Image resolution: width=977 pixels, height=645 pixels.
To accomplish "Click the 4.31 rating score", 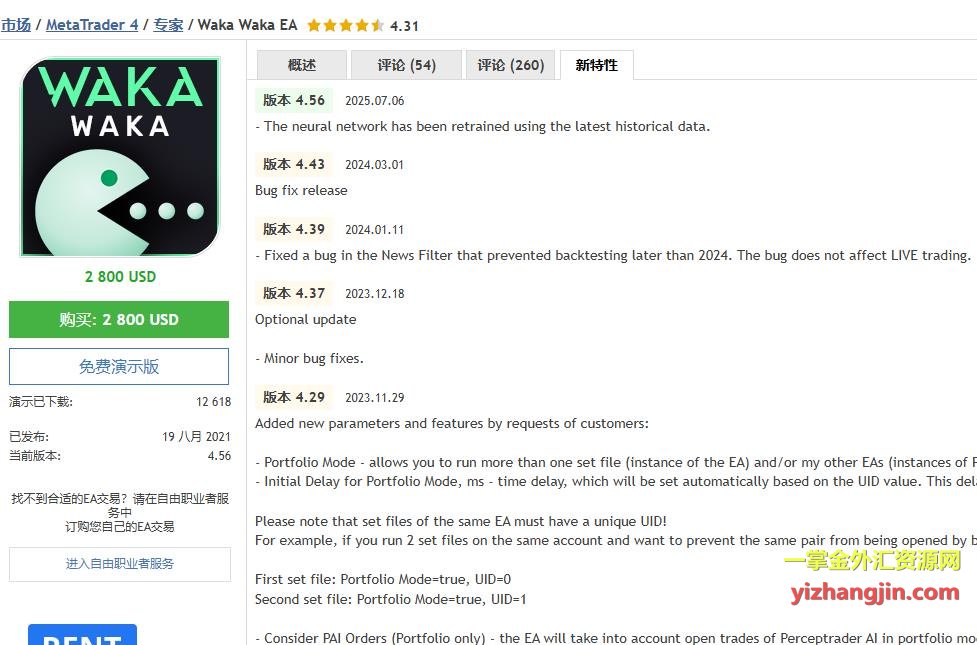I will 405,26.
